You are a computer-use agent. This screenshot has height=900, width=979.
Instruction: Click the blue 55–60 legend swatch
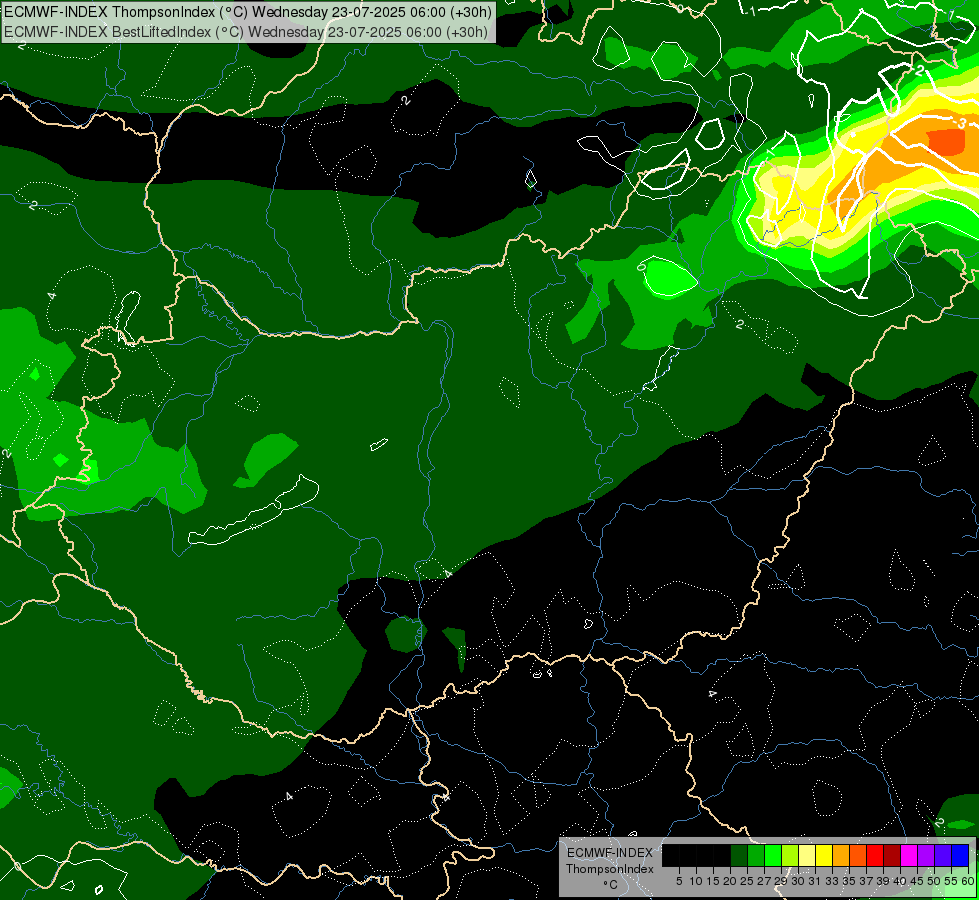point(960,855)
